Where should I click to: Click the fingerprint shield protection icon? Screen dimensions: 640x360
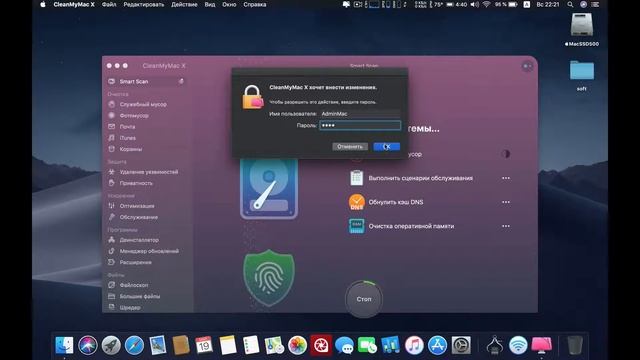tap(269, 278)
